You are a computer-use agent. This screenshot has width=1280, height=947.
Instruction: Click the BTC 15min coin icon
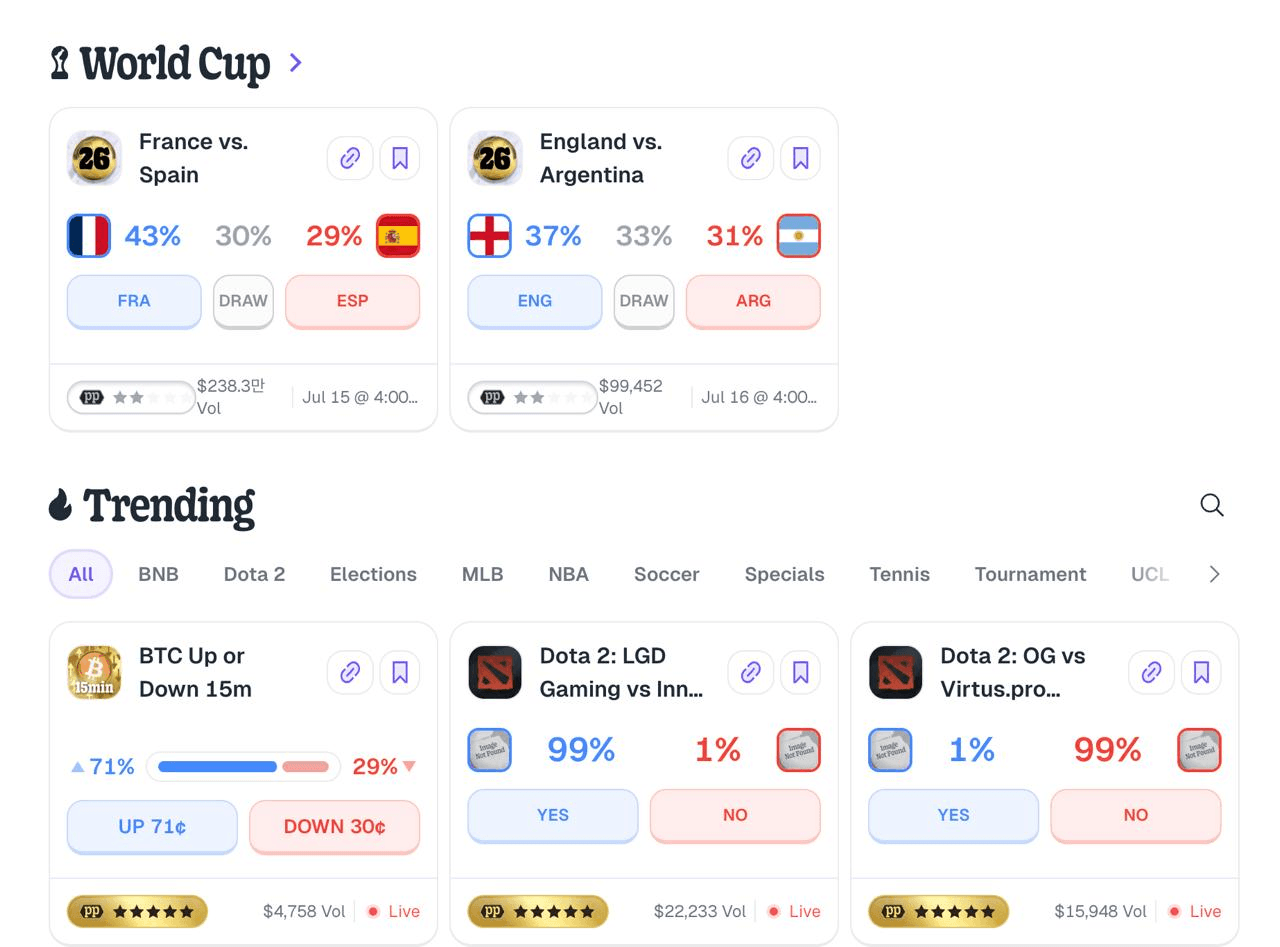point(94,672)
